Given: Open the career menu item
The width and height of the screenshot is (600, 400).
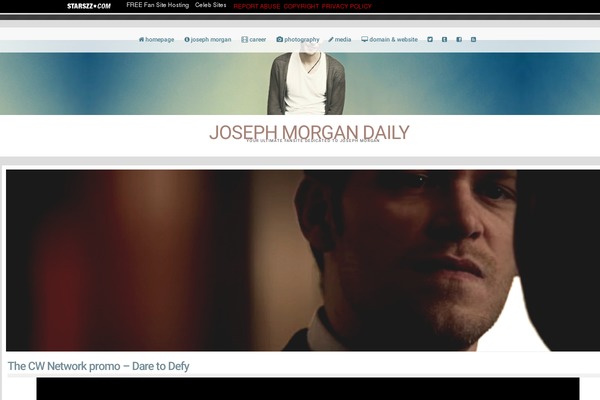Looking at the screenshot, I should [x=254, y=39].
